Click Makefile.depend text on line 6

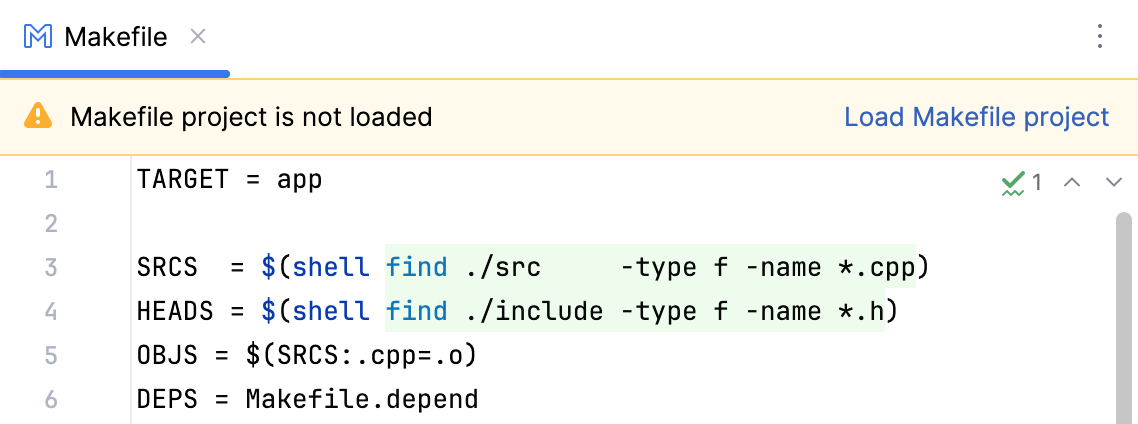pyautogui.click(x=362, y=400)
